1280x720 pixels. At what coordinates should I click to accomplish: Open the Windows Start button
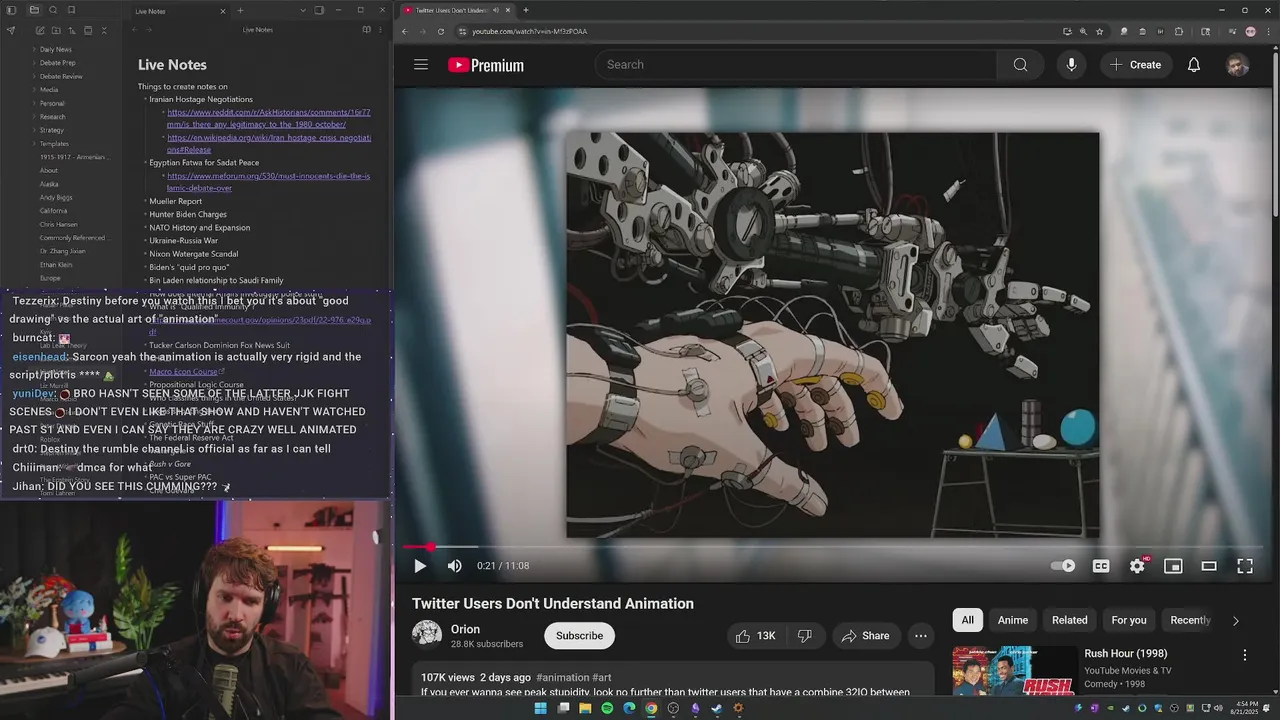(x=541, y=708)
